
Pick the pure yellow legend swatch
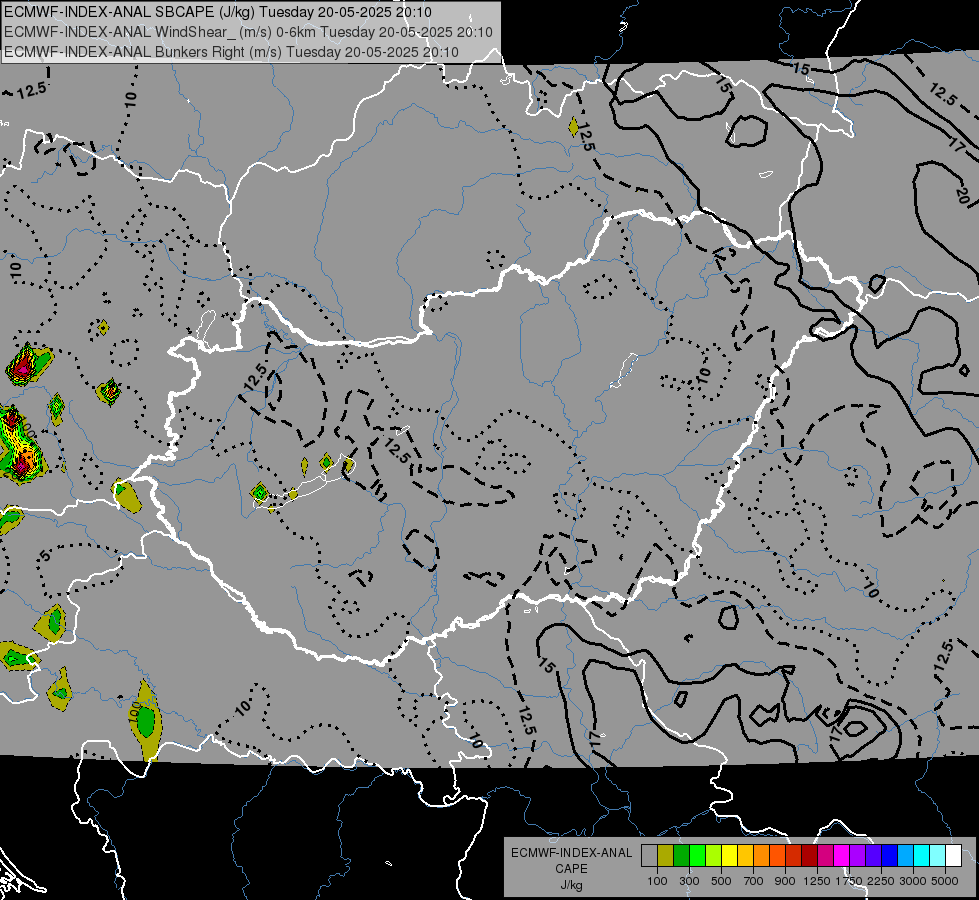[729, 855]
